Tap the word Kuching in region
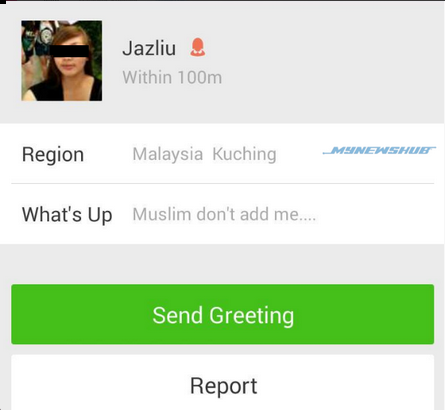This screenshot has width=445, height=410. pyautogui.click(x=244, y=155)
